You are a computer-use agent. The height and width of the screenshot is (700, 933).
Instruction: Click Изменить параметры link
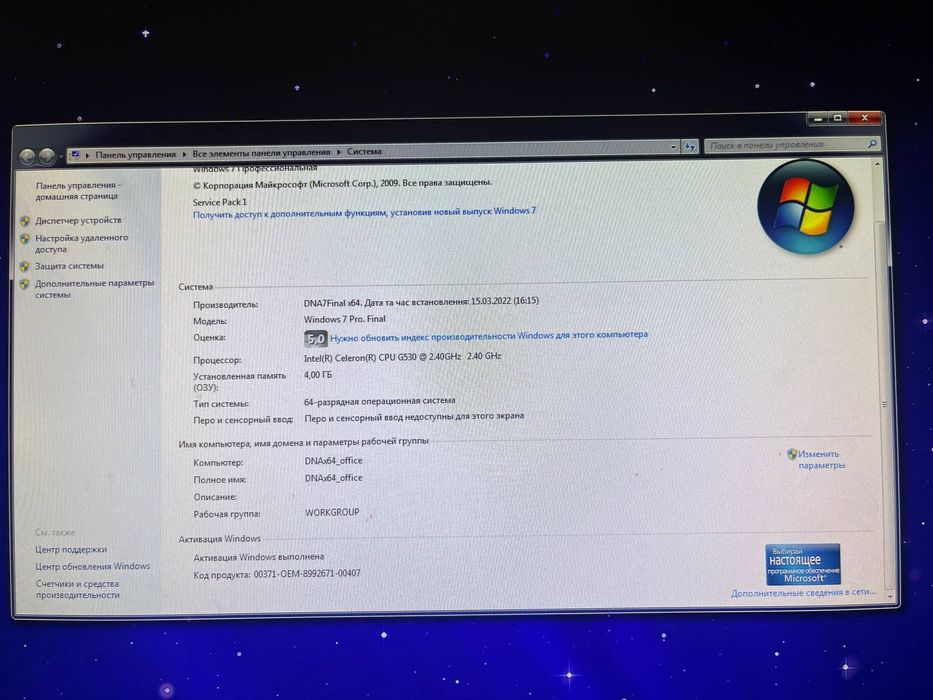[x=821, y=460]
